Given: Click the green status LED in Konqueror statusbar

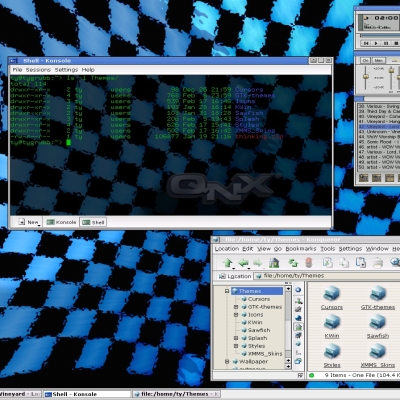Looking at the screenshot, I should pyautogui.click(x=312, y=375).
